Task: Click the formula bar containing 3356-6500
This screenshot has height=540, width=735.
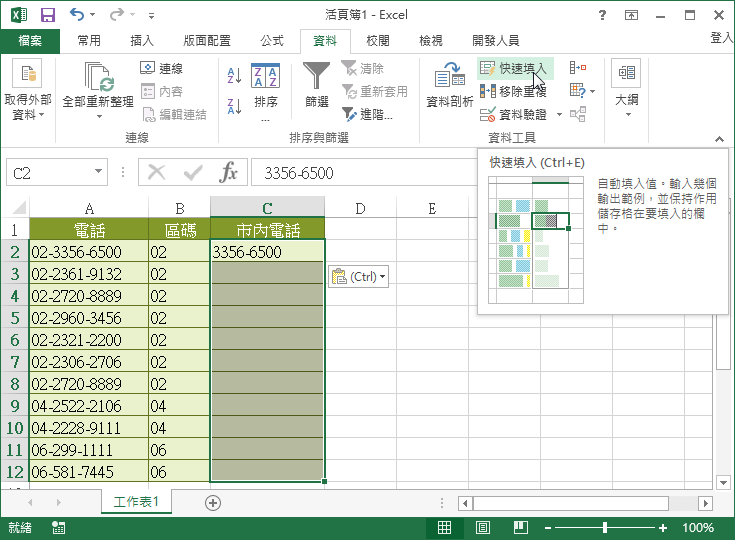Action: tap(364, 173)
